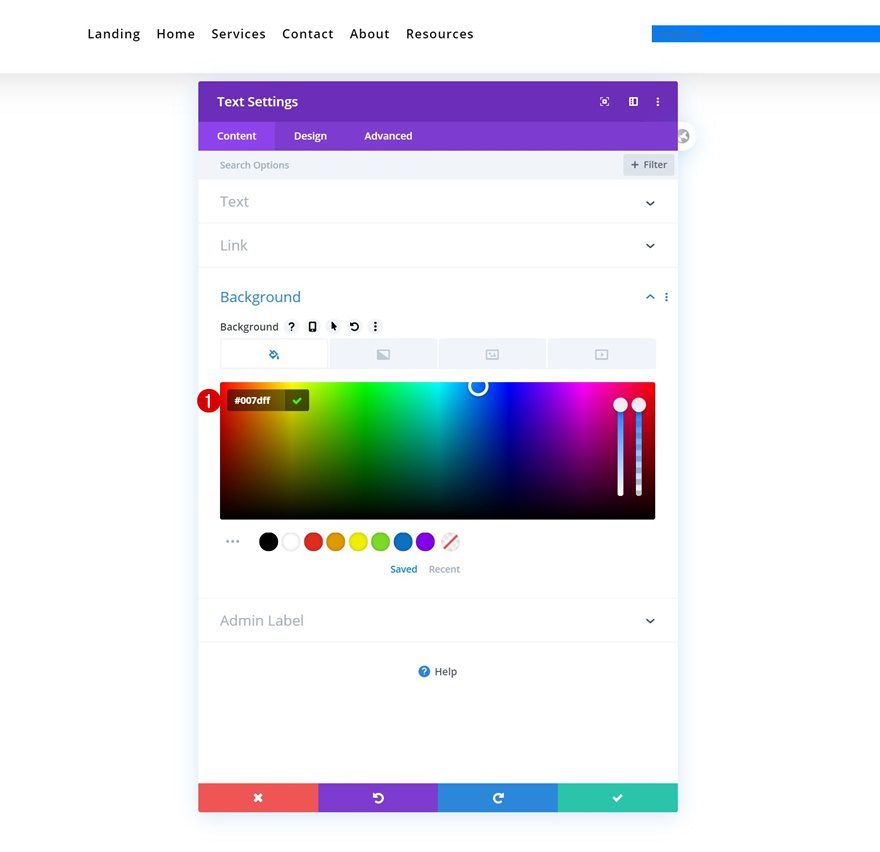Pick the purple color swatch
Viewport: 880px width, 852px height.
[x=424, y=541]
